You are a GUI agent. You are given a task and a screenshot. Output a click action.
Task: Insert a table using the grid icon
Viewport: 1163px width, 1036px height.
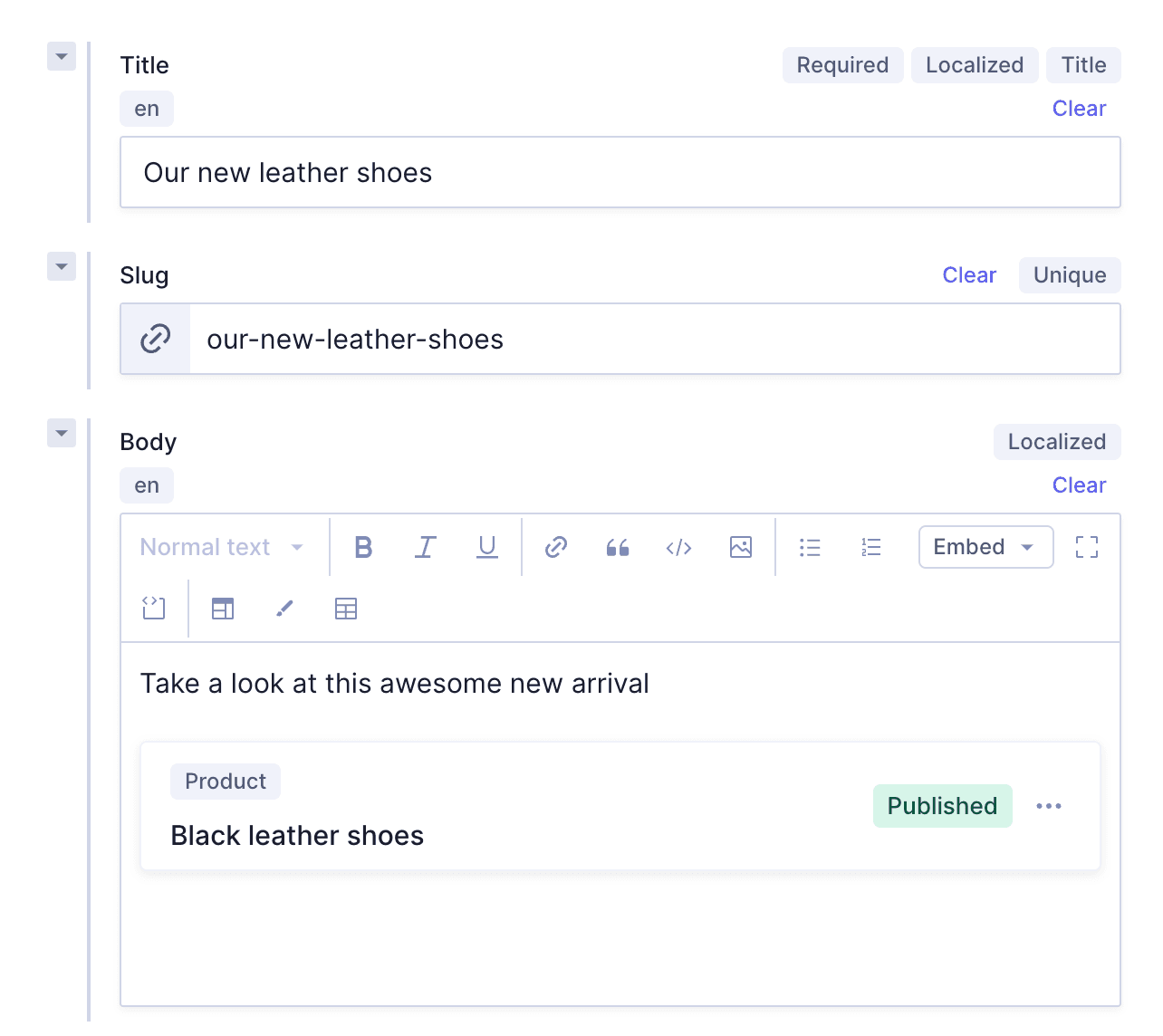click(x=346, y=609)
